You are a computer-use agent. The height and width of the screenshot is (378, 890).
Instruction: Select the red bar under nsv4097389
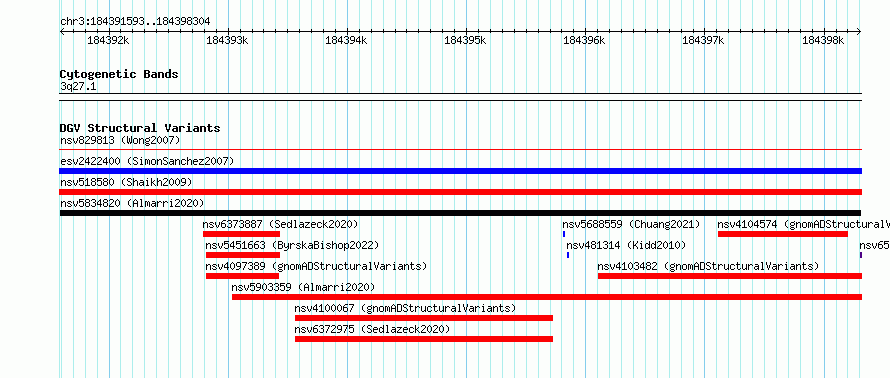pyautogui.click(x=242, y=276)
